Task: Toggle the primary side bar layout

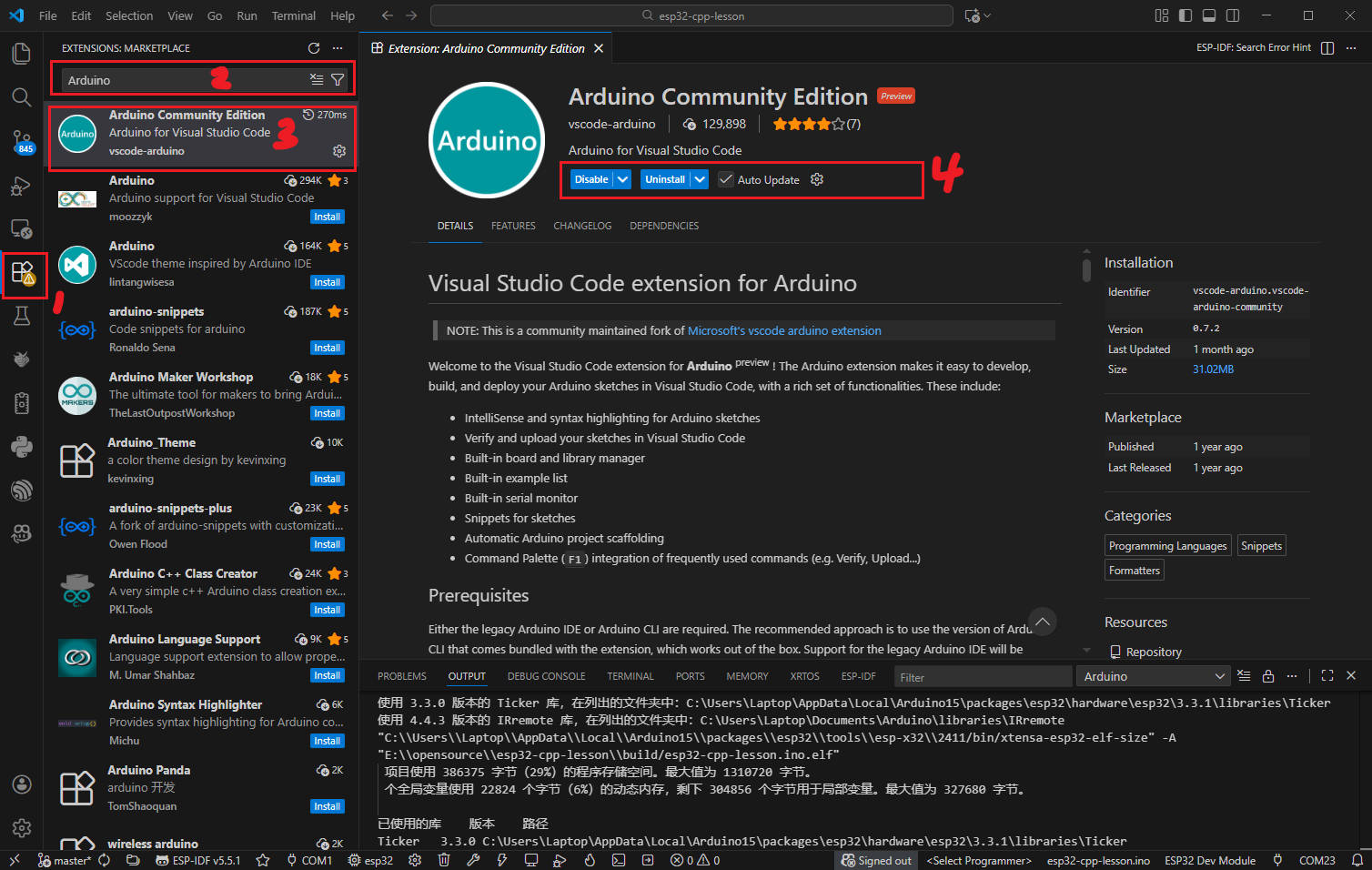Action: tap(1185, 15)
